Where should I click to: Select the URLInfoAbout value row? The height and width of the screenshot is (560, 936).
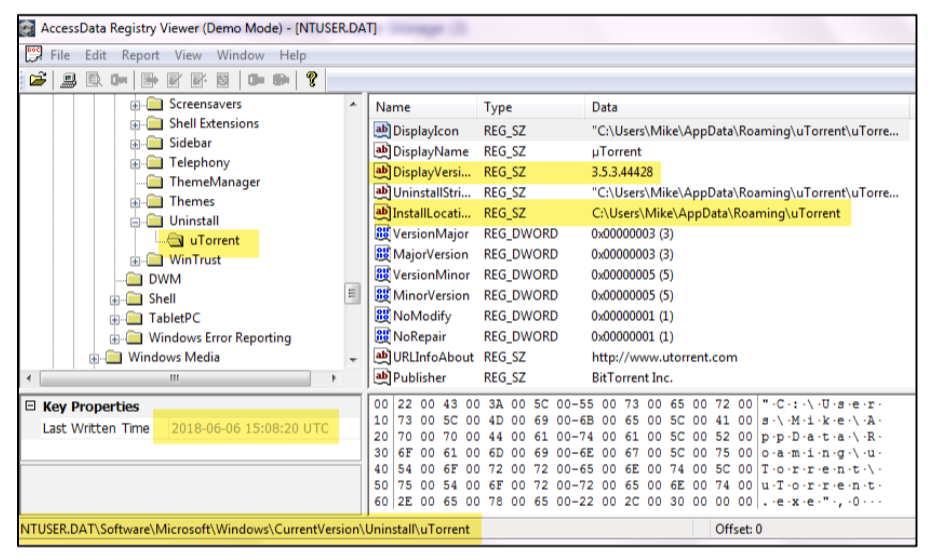point(641,357)
